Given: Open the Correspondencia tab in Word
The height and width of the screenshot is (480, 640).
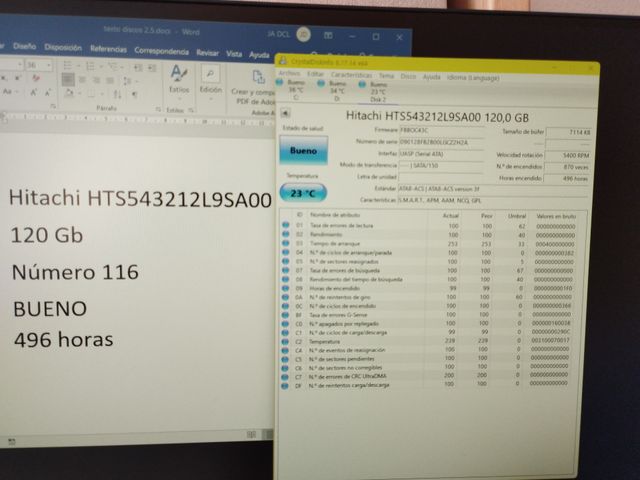Looking at the screenshot, I should 161,51.
